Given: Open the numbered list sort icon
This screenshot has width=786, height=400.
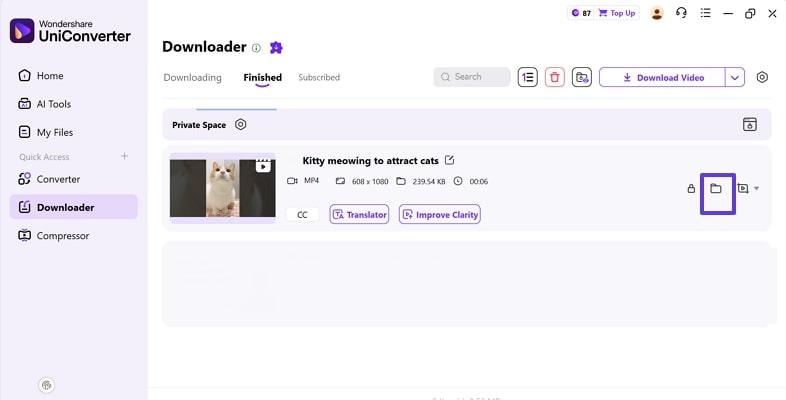Looking at the screenshot, I should [527, 77].
